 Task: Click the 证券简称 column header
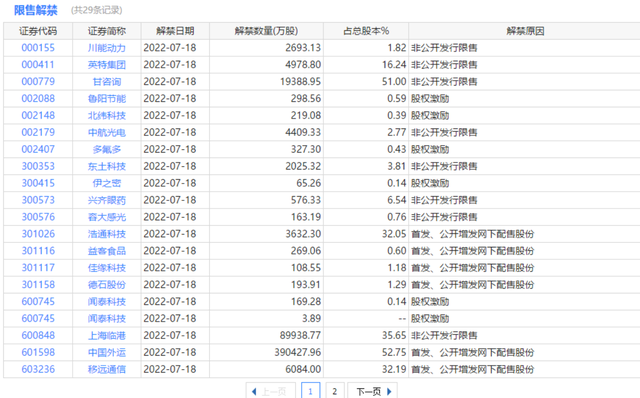tap(107, 31)
